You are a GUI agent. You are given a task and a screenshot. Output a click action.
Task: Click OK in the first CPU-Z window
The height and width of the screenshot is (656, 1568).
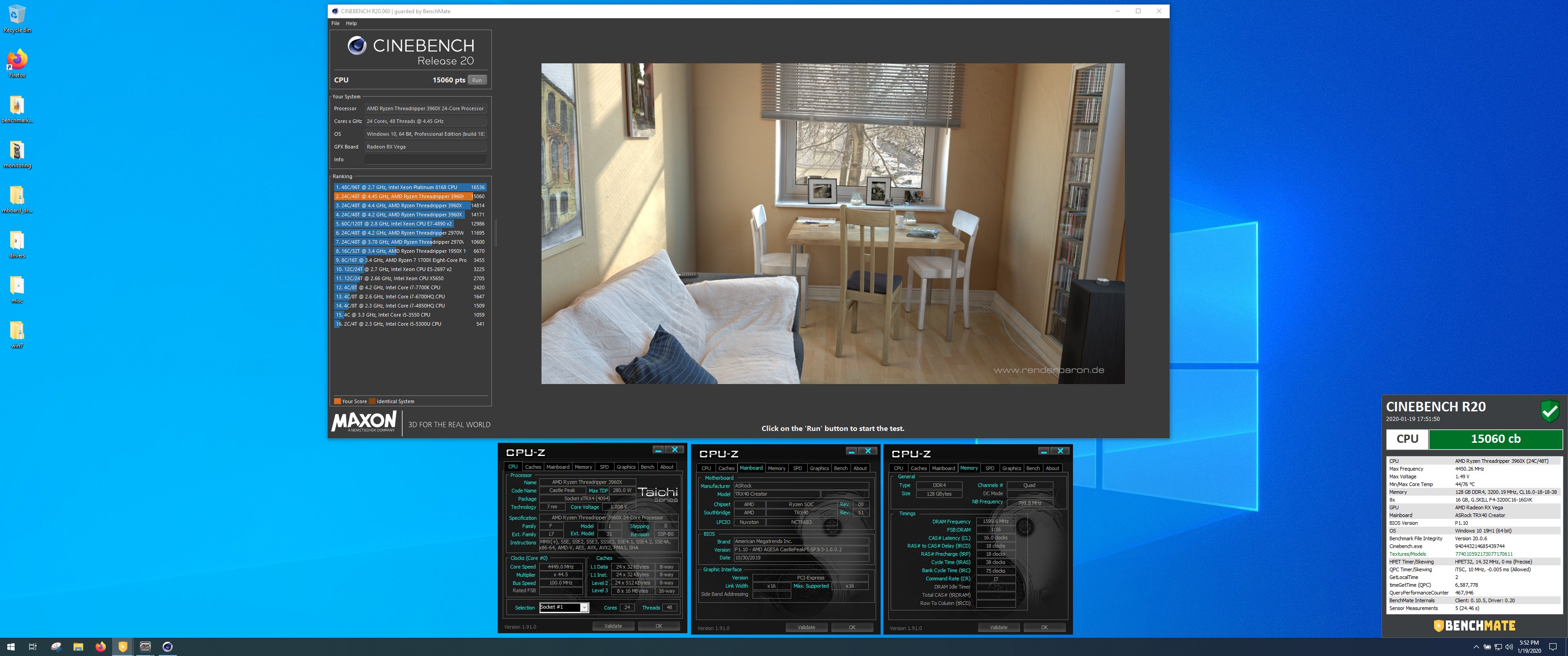click(x=659, y=626)
